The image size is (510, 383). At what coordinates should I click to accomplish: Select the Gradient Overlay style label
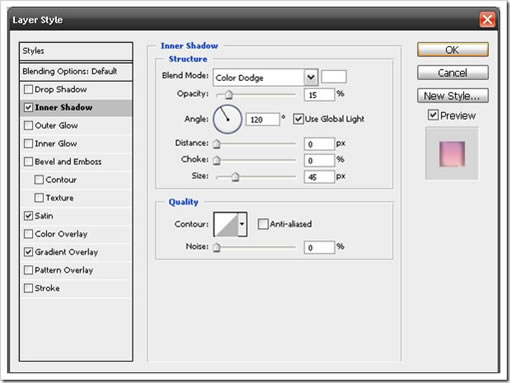pyautogui.click(x=66, y=252)
